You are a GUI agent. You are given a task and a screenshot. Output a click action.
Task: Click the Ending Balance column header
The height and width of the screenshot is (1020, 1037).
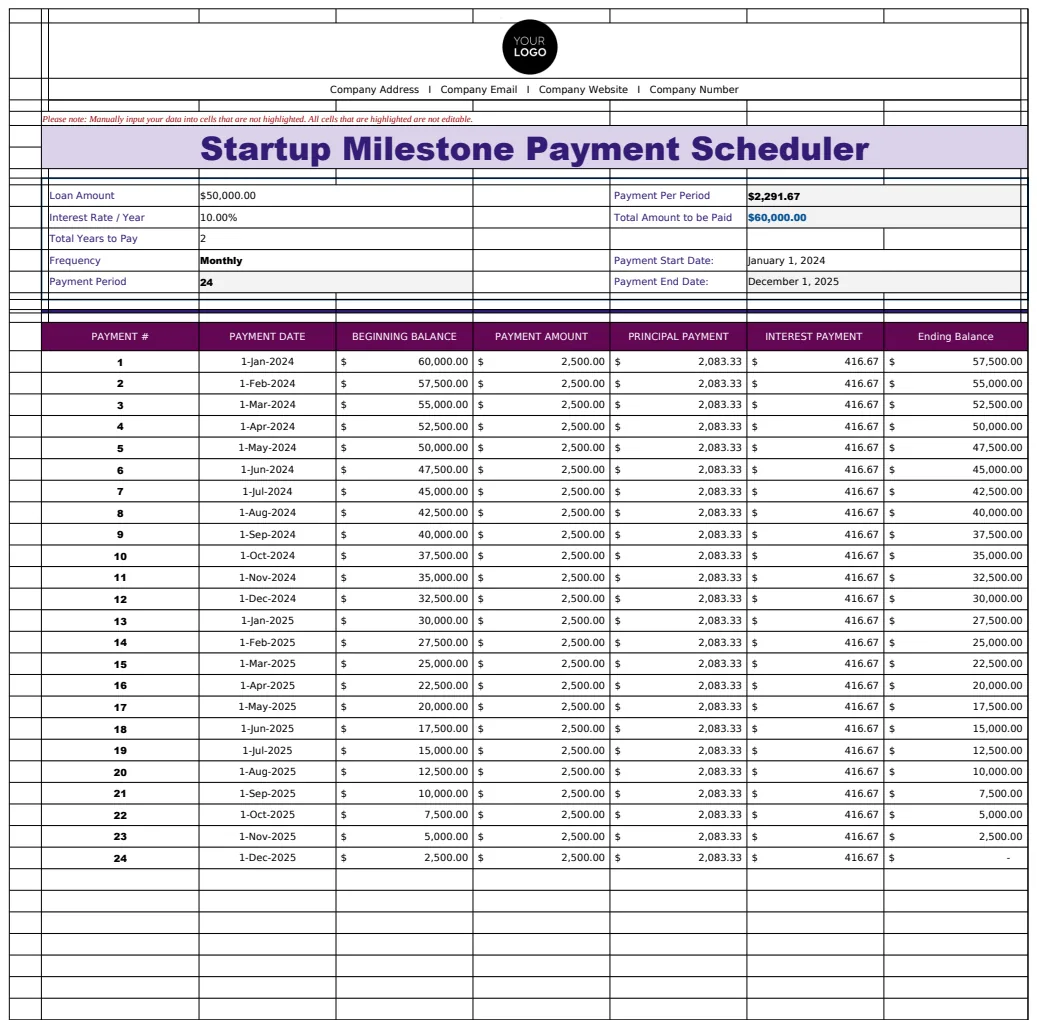point(955,337)
